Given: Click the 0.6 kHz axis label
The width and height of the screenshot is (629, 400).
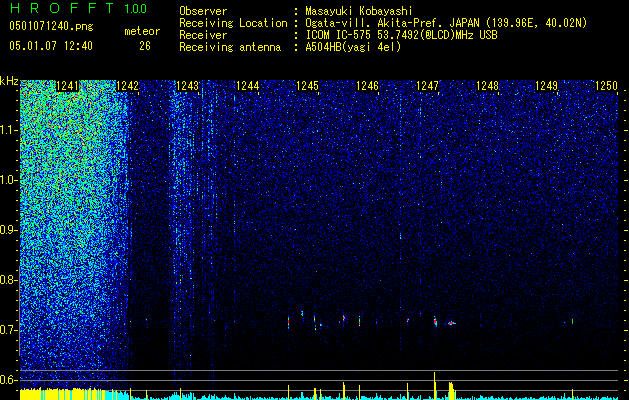Looking at the screenshot, I should [9, 380].
